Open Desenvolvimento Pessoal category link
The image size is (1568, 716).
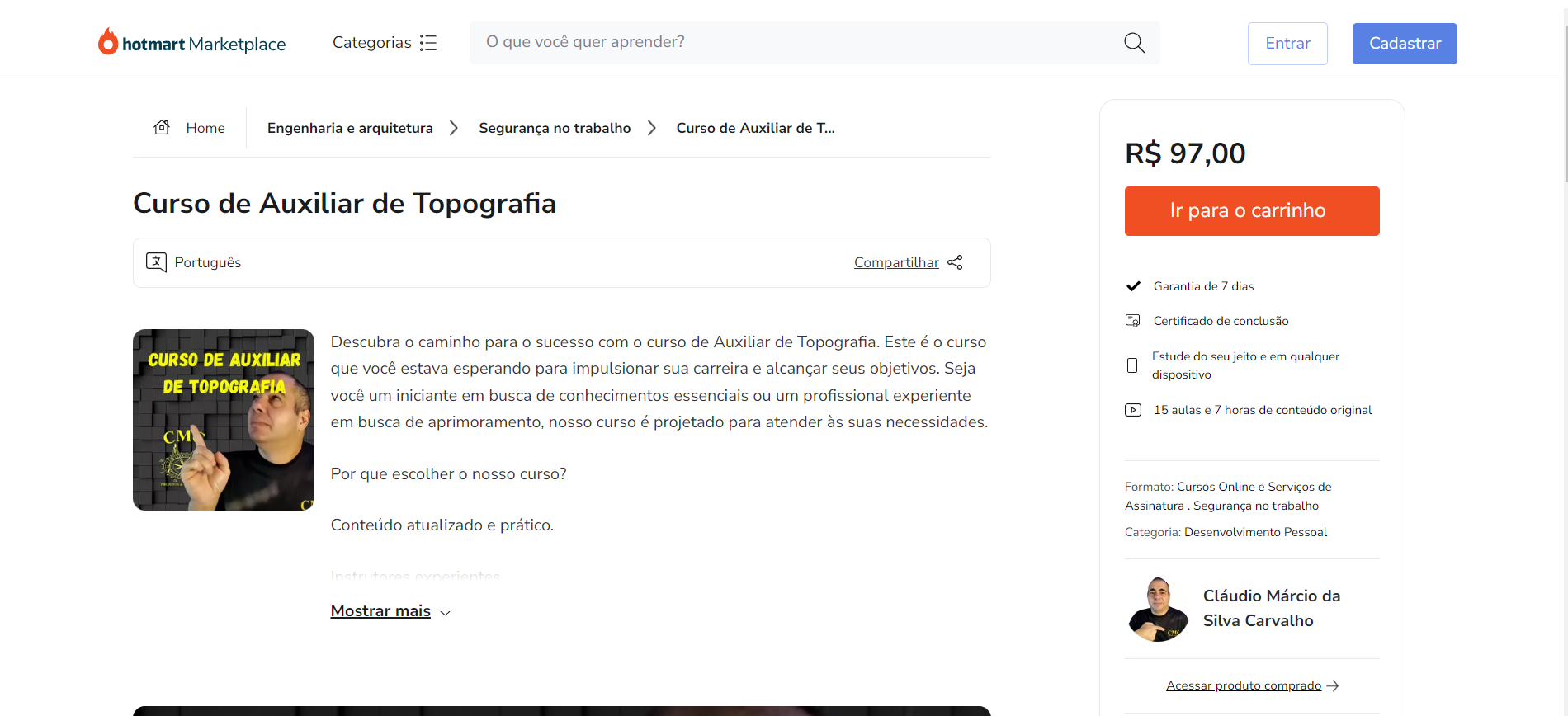tap(1255, 532)
